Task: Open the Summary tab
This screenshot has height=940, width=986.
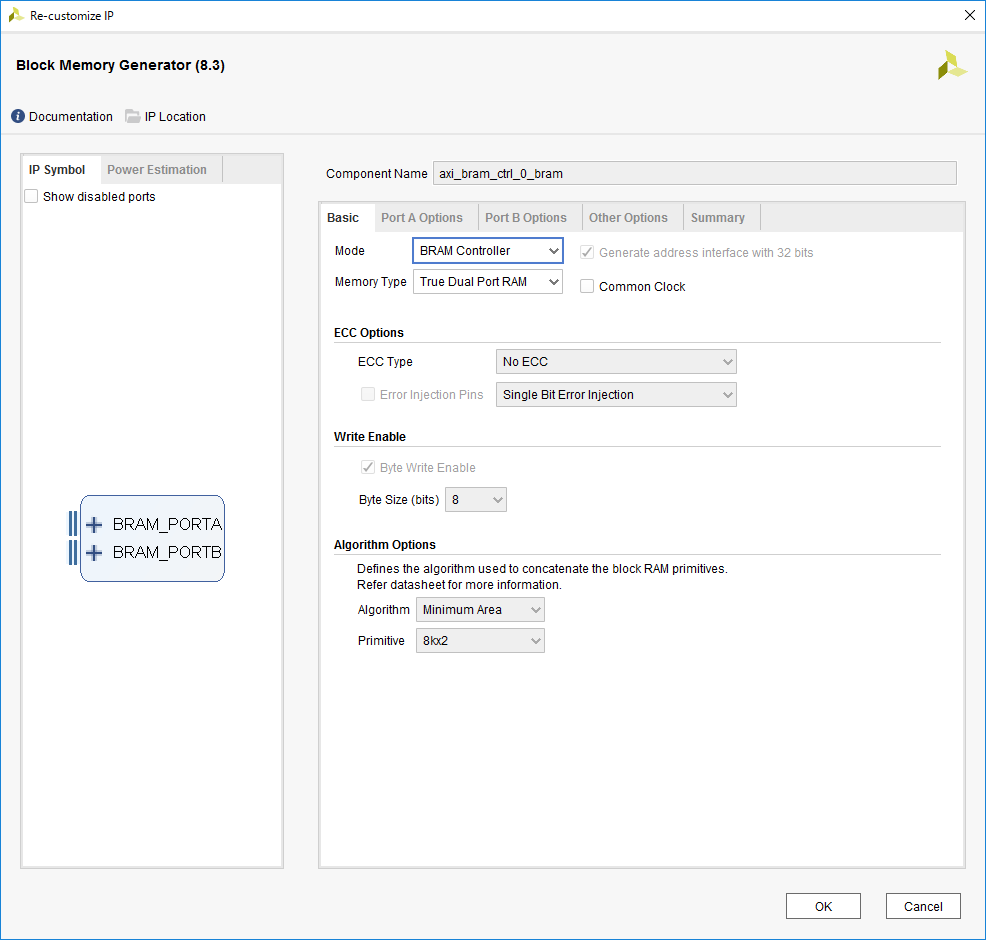Action: coord(717,218)
